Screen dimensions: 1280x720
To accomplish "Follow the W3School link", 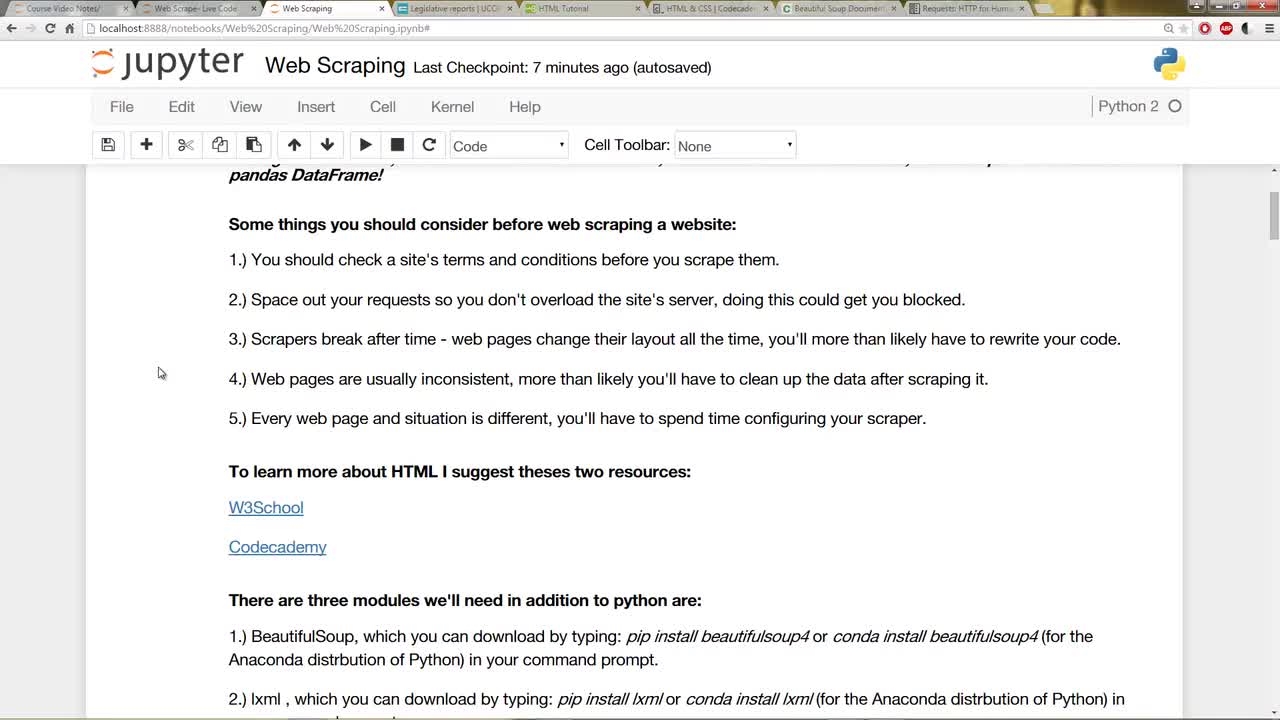I will pyautogui.click(x=266, y=508).
